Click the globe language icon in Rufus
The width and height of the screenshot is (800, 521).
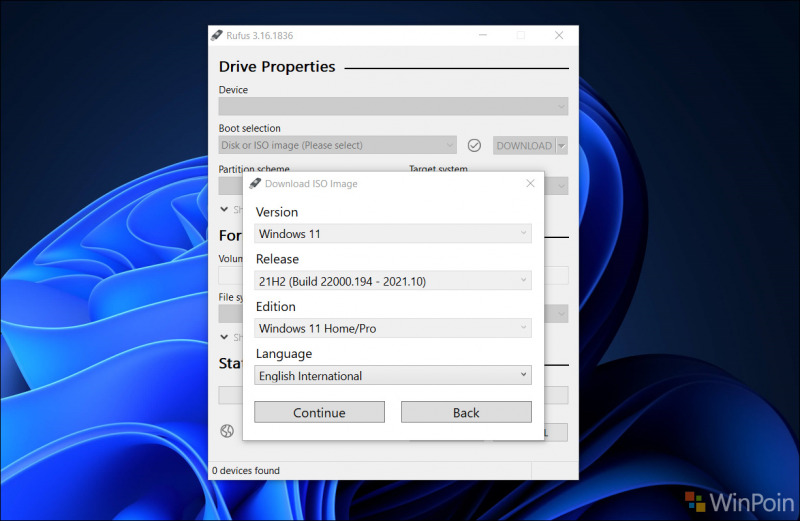pyautogui.click(x=227, y=431)
